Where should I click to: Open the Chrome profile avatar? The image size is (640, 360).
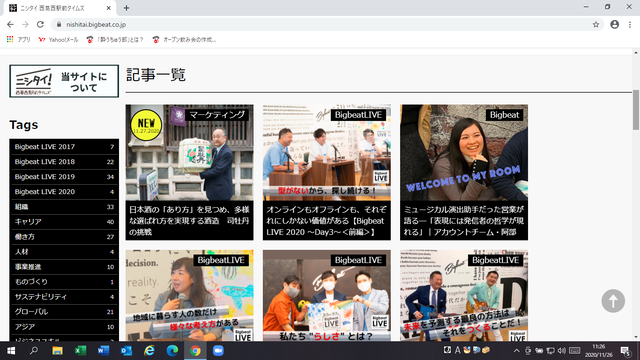coord(614,24)
